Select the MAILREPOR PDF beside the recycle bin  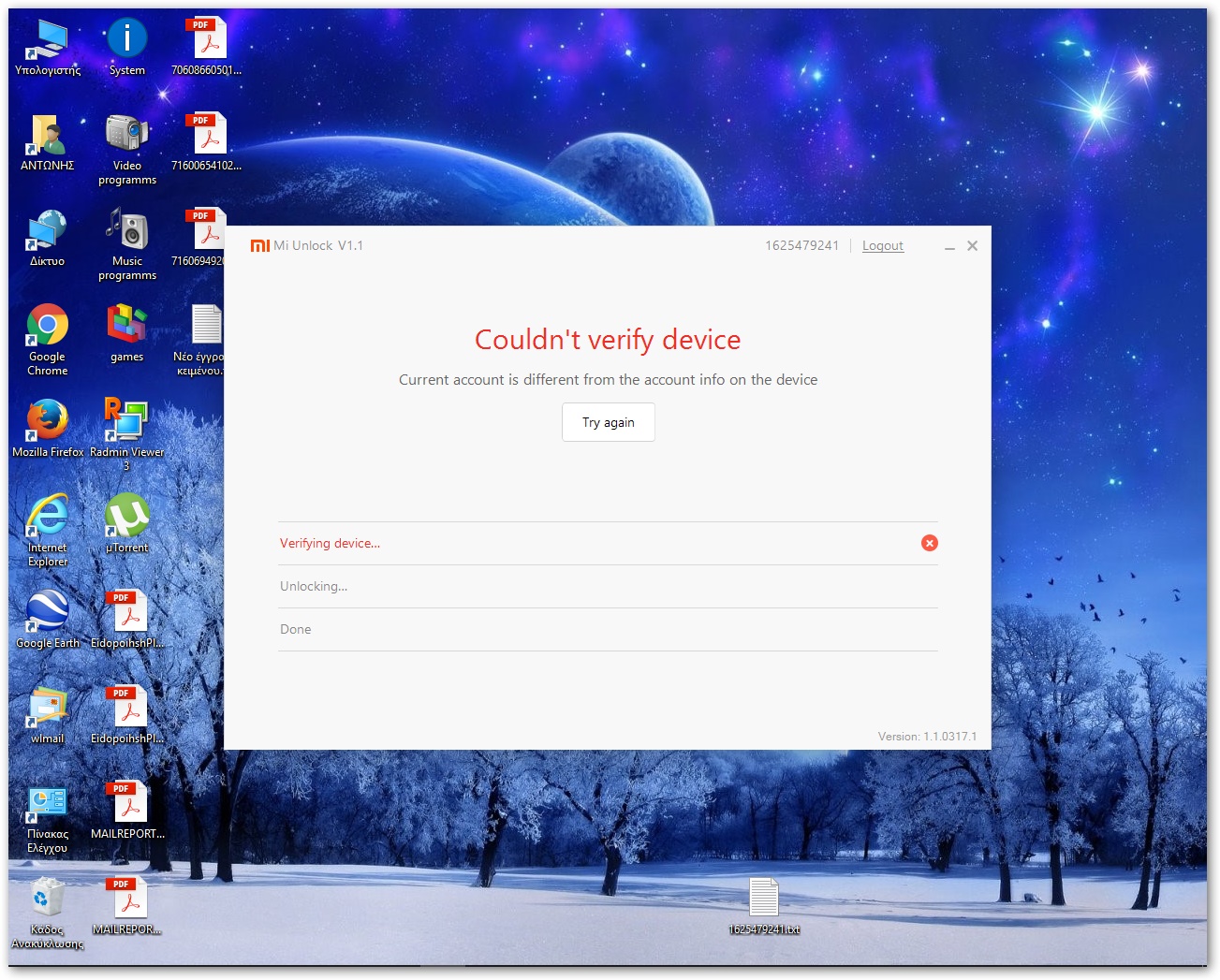(127, 907)
